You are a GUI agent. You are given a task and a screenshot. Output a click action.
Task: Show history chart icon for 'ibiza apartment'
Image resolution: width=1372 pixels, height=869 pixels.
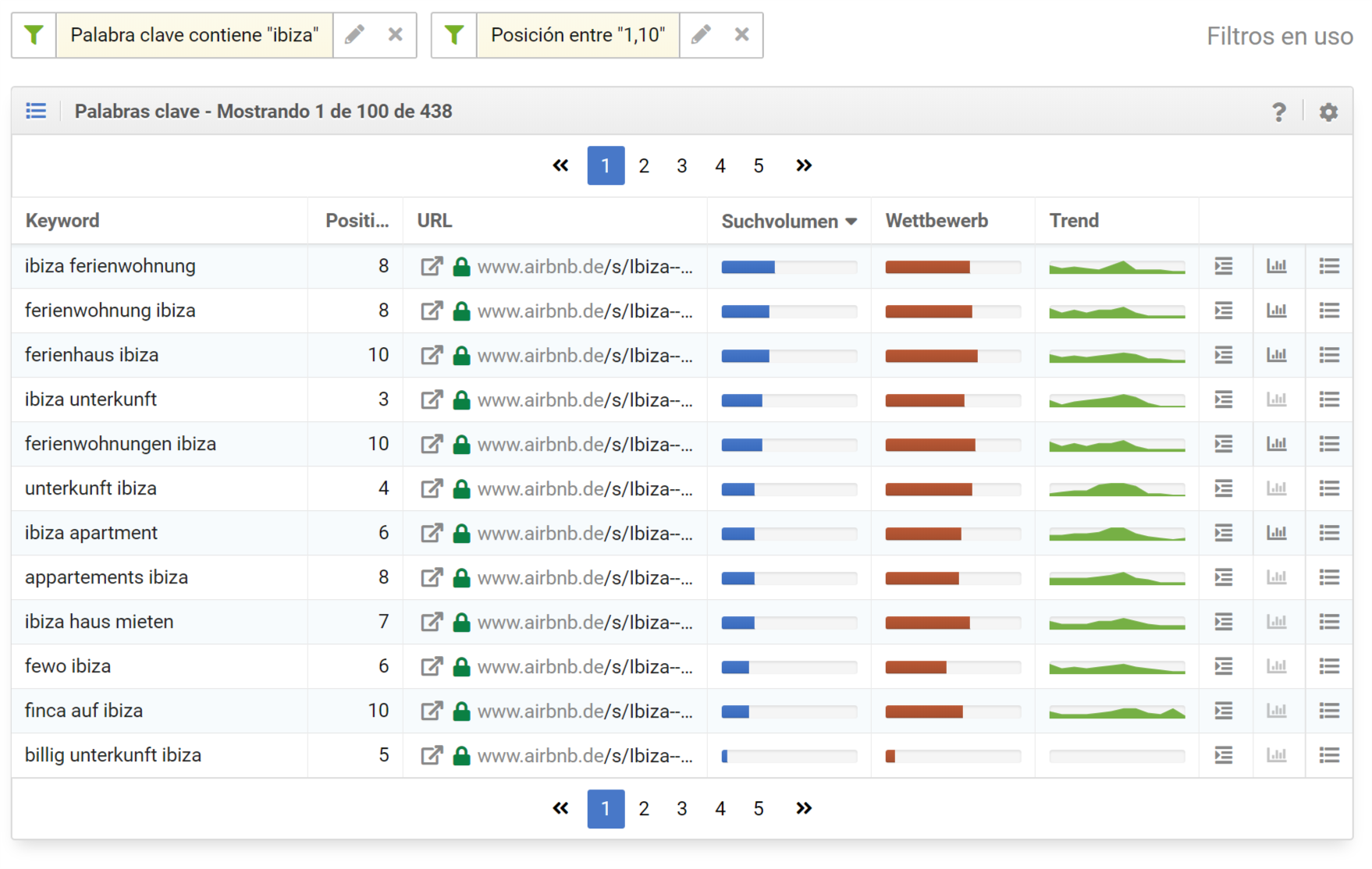(x=1277, y=533)
